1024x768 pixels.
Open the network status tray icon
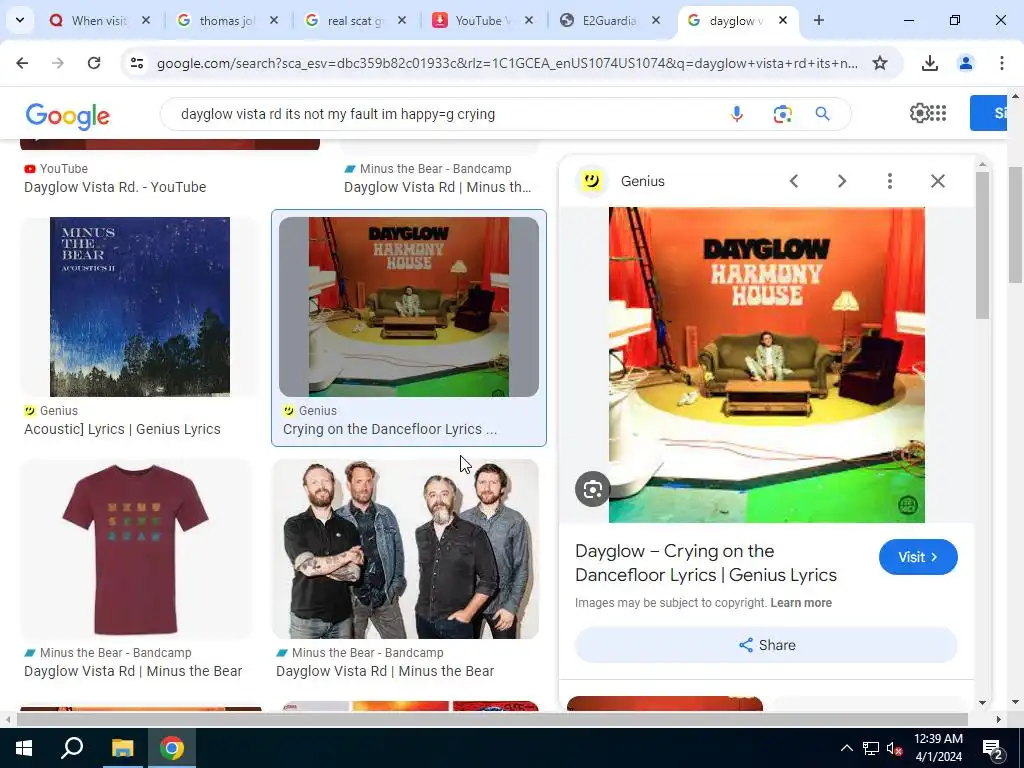871,748
